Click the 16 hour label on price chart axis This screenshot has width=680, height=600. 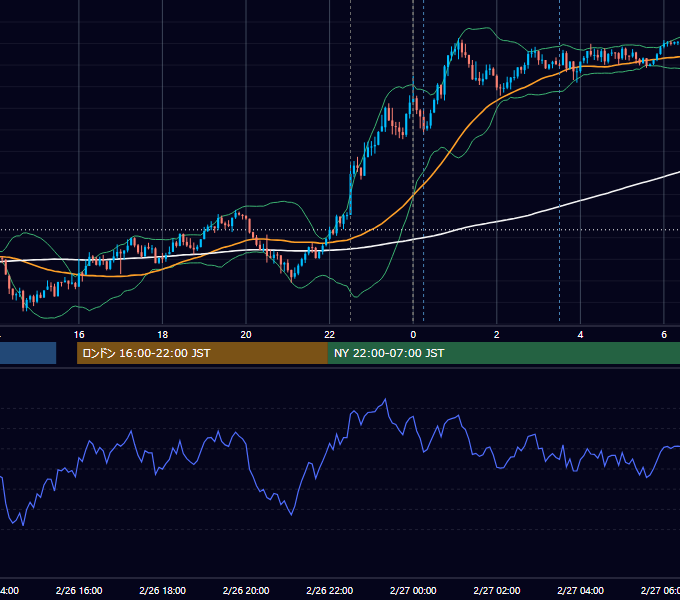click(79, 334)
